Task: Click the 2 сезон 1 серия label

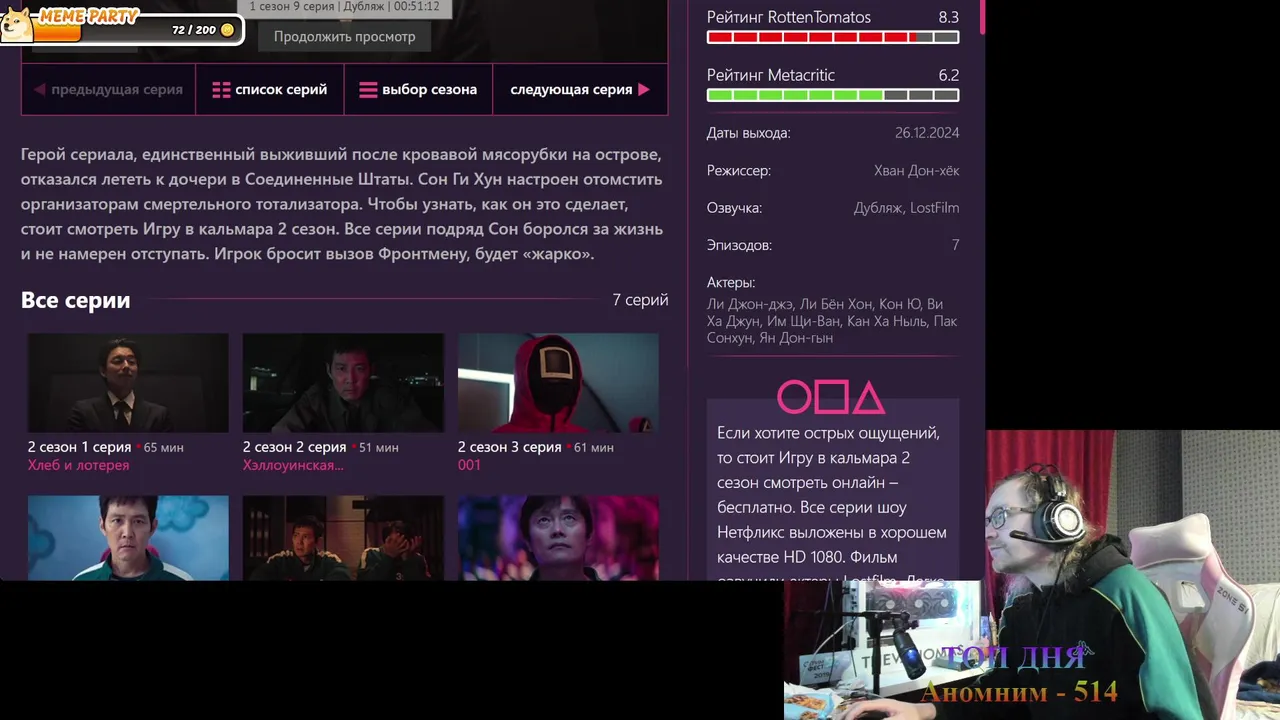Action: [79, 447]
